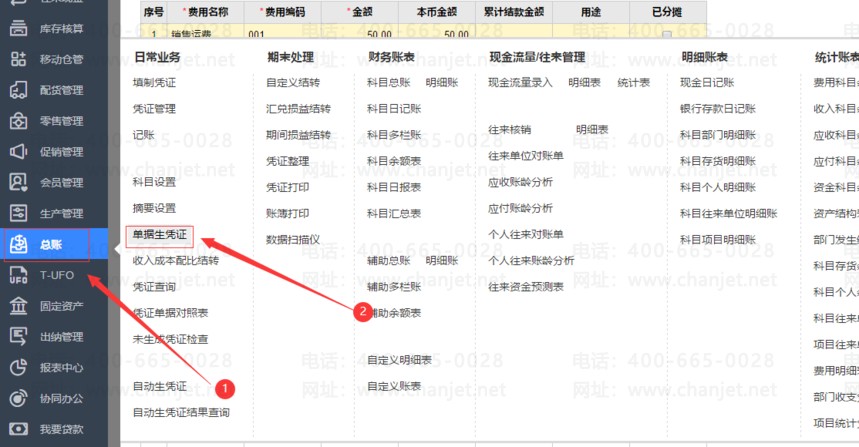Image resolution: width=859 pixels, height=447 pixels.
Task: Click the 生产管理 sidebar icon
Action: pos(18,213)
